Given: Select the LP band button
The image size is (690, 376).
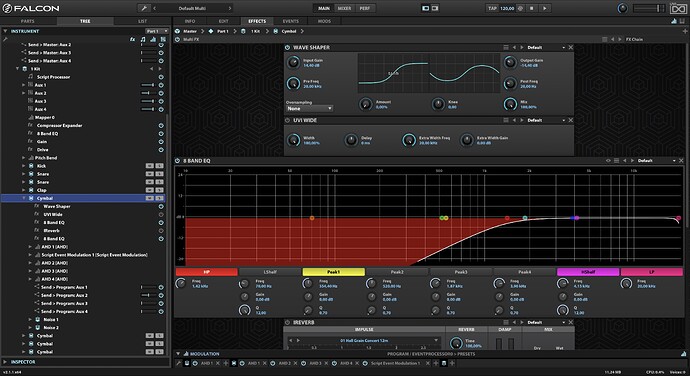Looking at the screenshot, I should click(x=652, y=272).
